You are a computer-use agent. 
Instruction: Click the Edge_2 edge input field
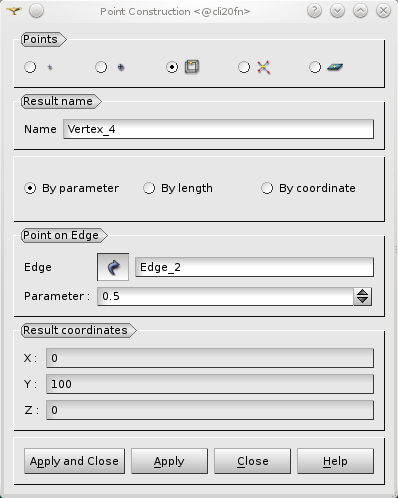tap(254, 267)
